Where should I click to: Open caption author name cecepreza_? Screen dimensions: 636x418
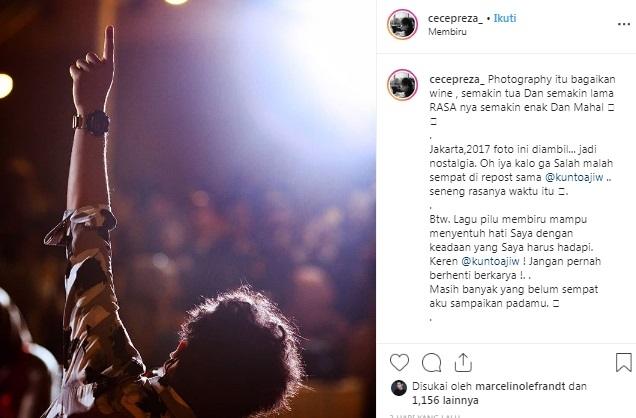tap(457, 79)
